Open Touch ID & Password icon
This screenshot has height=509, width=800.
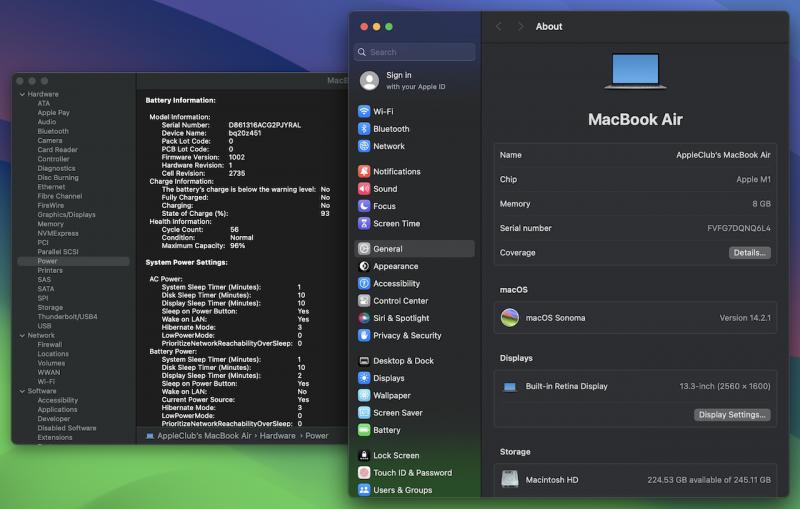pyautogui.click(x=365, y=473)
